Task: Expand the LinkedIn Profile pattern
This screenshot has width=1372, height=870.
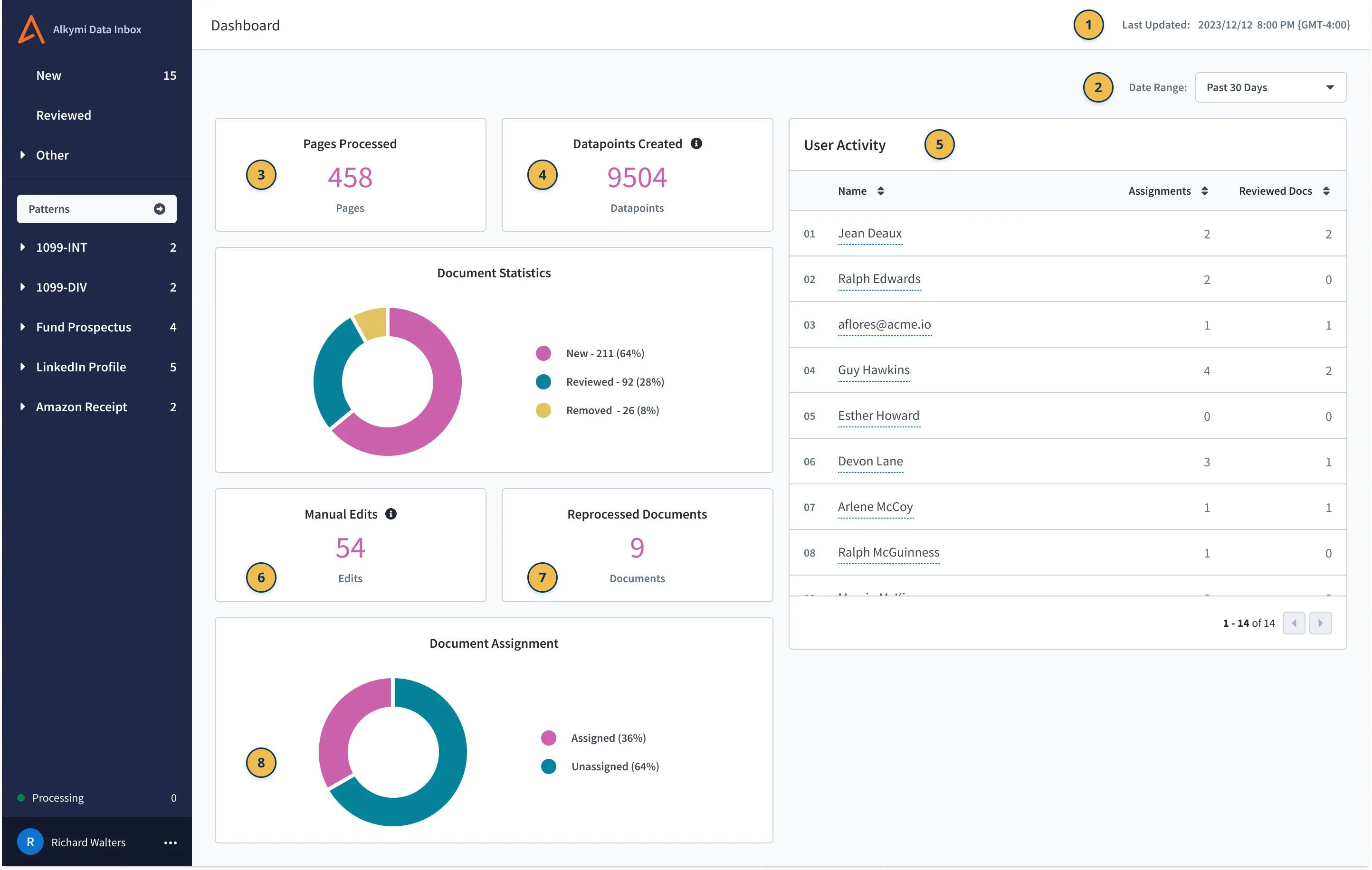Action: 22,367
